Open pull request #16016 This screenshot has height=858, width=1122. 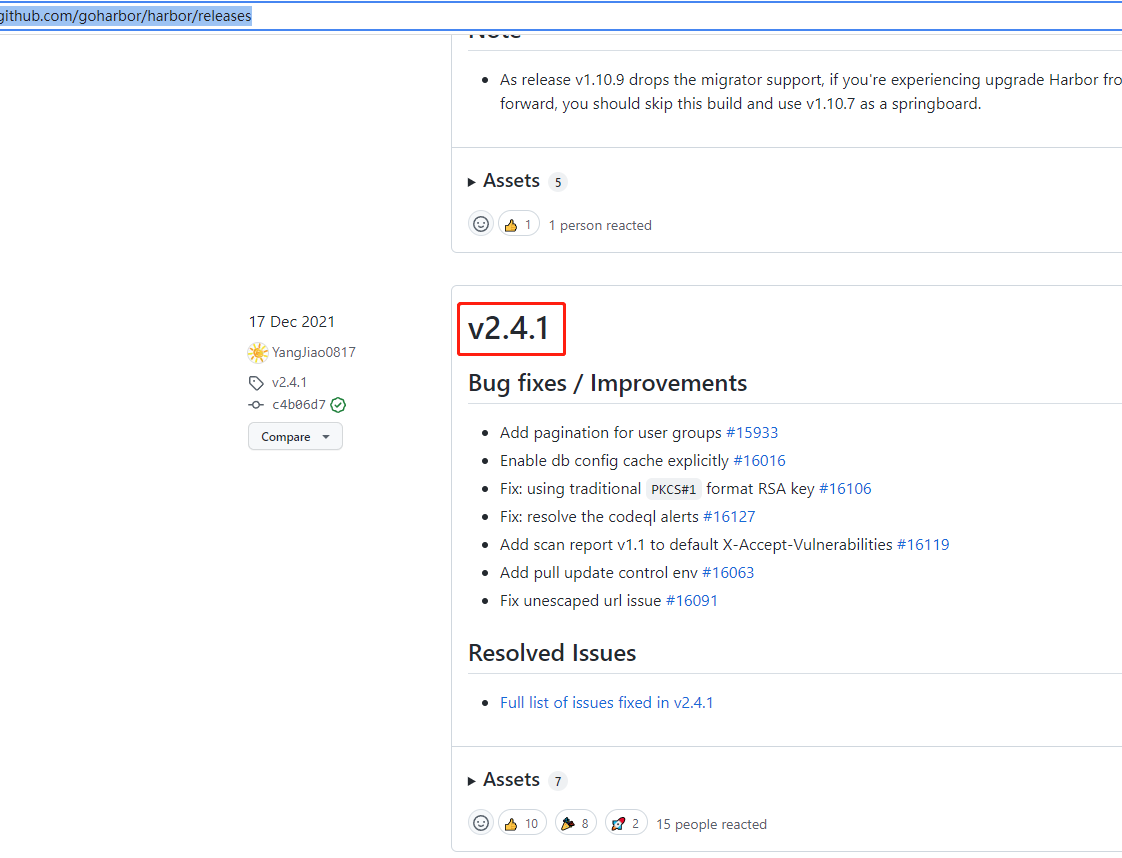tap(759, 460)
